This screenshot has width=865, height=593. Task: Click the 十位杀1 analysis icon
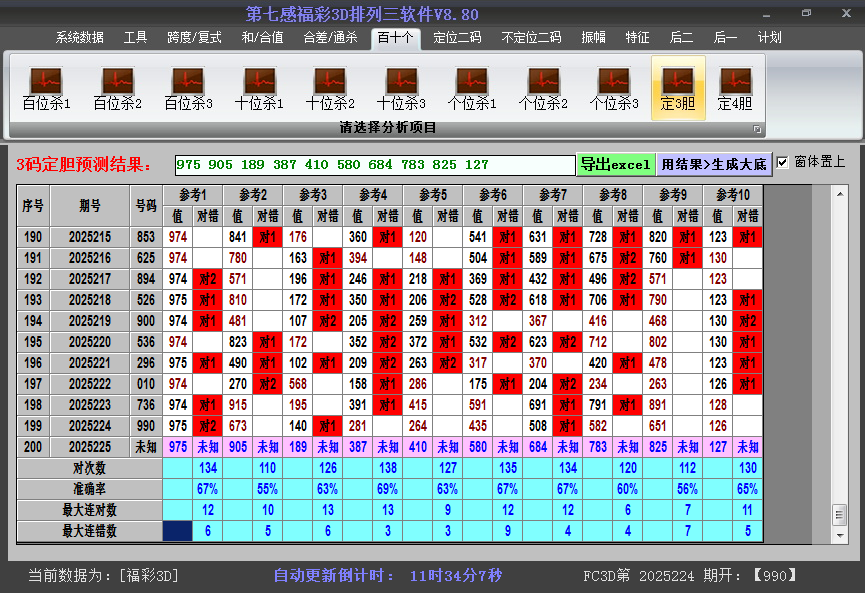[x=259, y=88]
